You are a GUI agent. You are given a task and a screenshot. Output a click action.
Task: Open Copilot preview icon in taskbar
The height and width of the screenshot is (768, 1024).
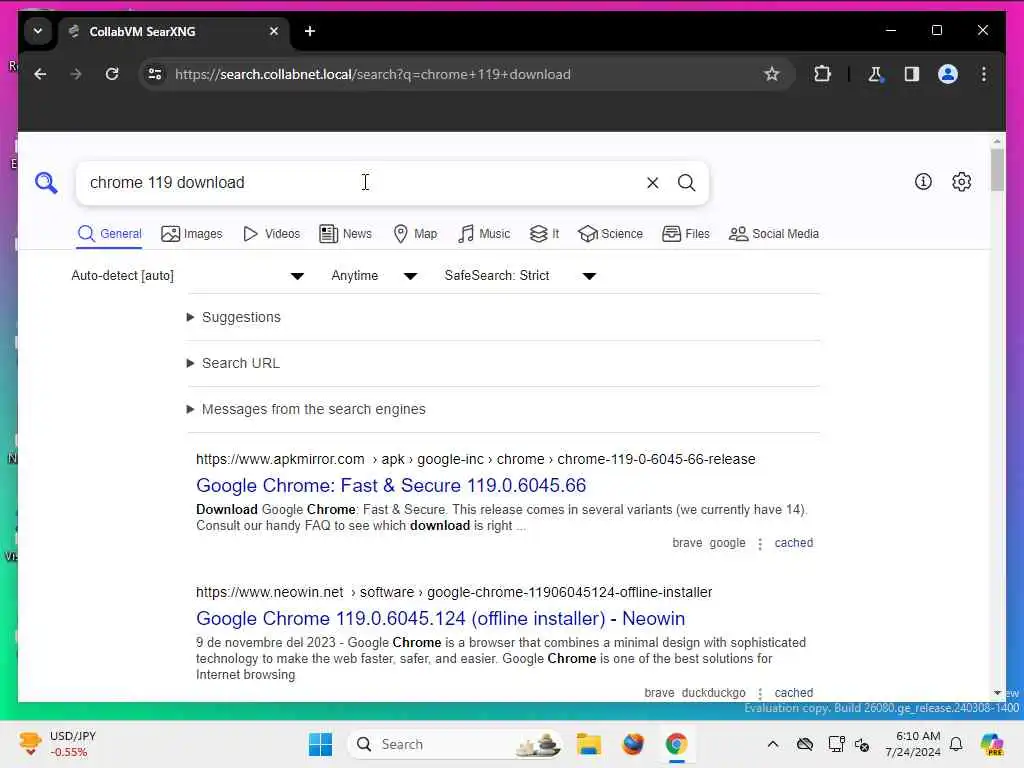pos(992,744)
